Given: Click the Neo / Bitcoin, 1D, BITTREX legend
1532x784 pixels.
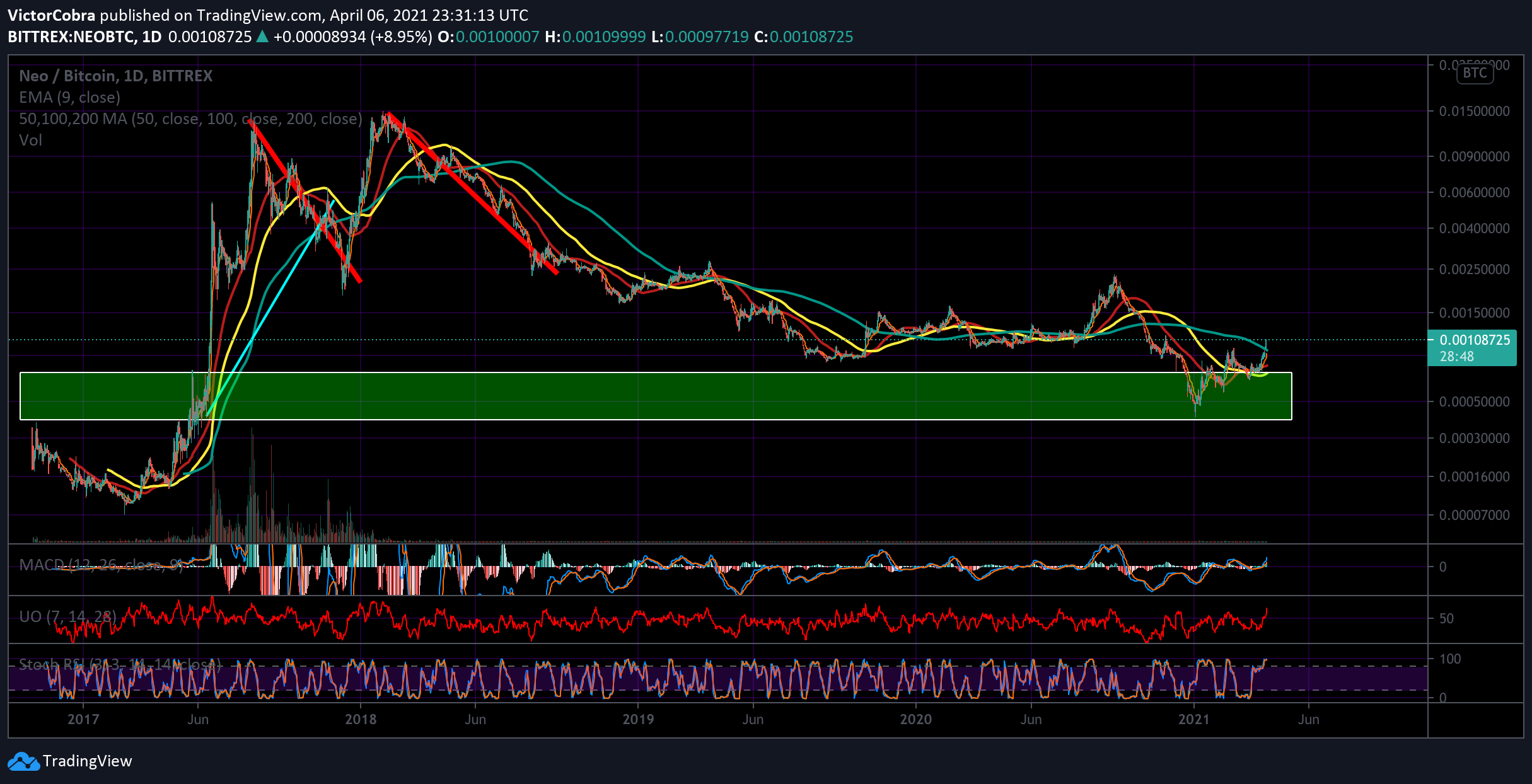Looking at the screenshot, I should tap(116, 76).
